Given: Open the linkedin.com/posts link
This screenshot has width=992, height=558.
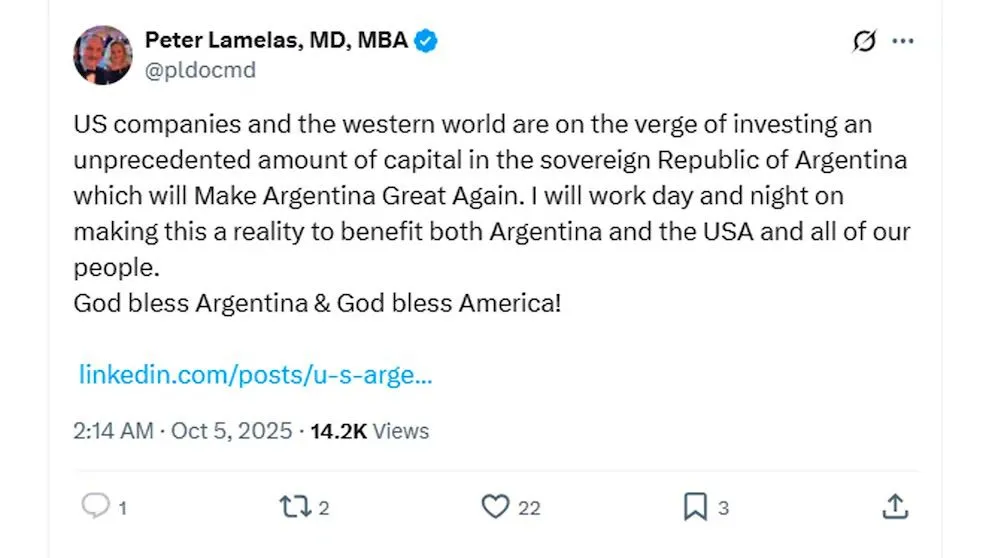Looking at the screenshot, I should click(255, 376).
